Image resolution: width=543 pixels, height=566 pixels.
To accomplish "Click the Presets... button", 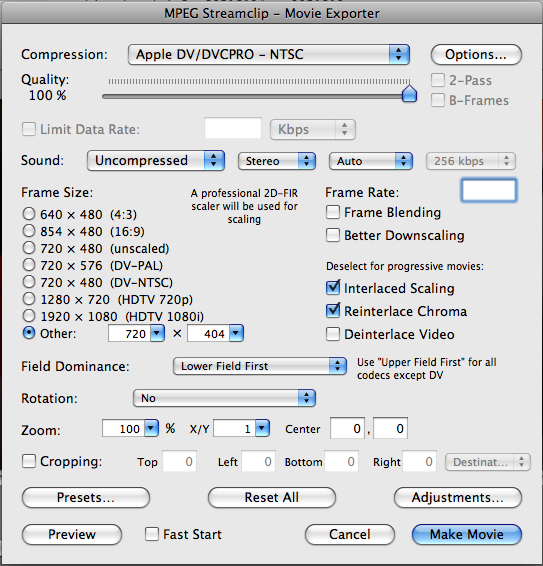I will (x=86, y=497).
